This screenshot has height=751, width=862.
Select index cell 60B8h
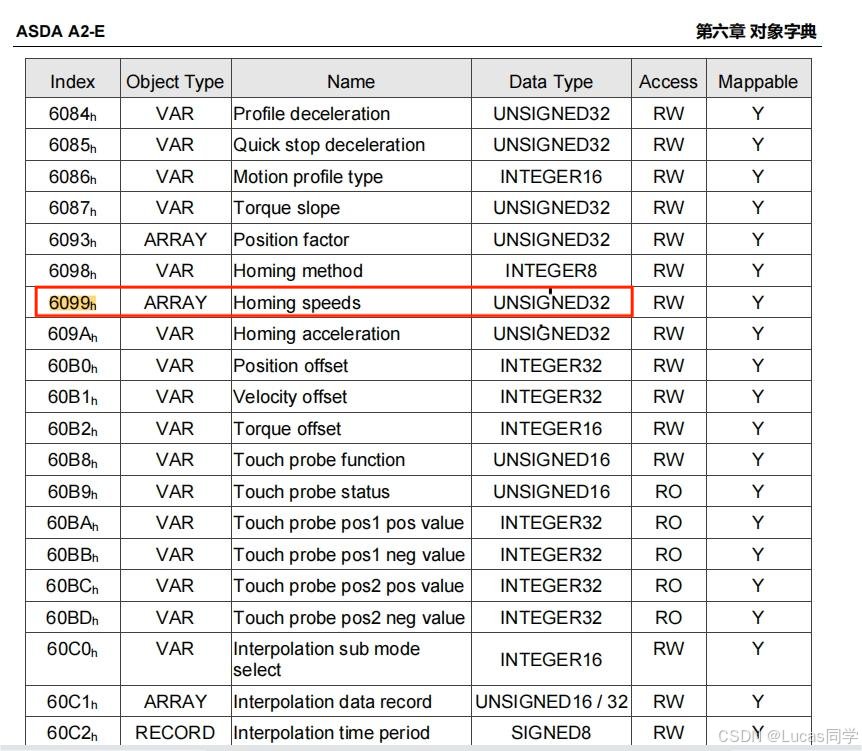coord(73,460)
